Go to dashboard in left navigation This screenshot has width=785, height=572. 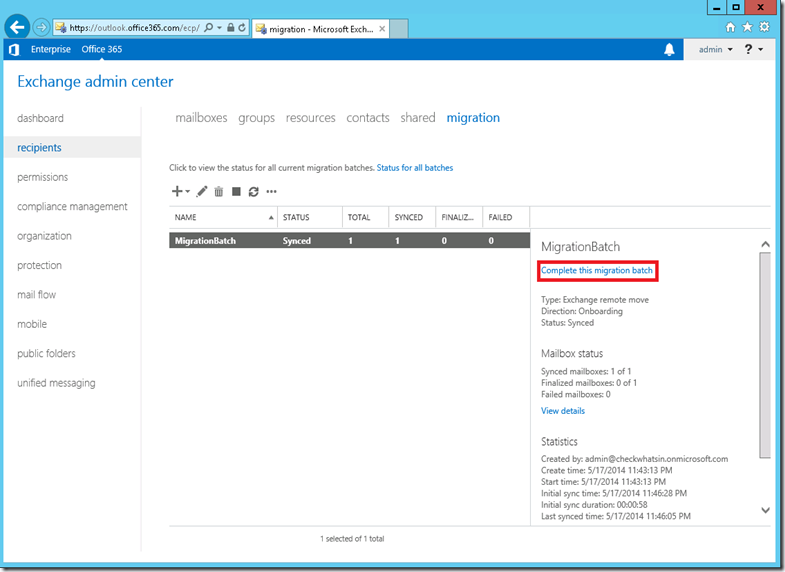(41, 118)
